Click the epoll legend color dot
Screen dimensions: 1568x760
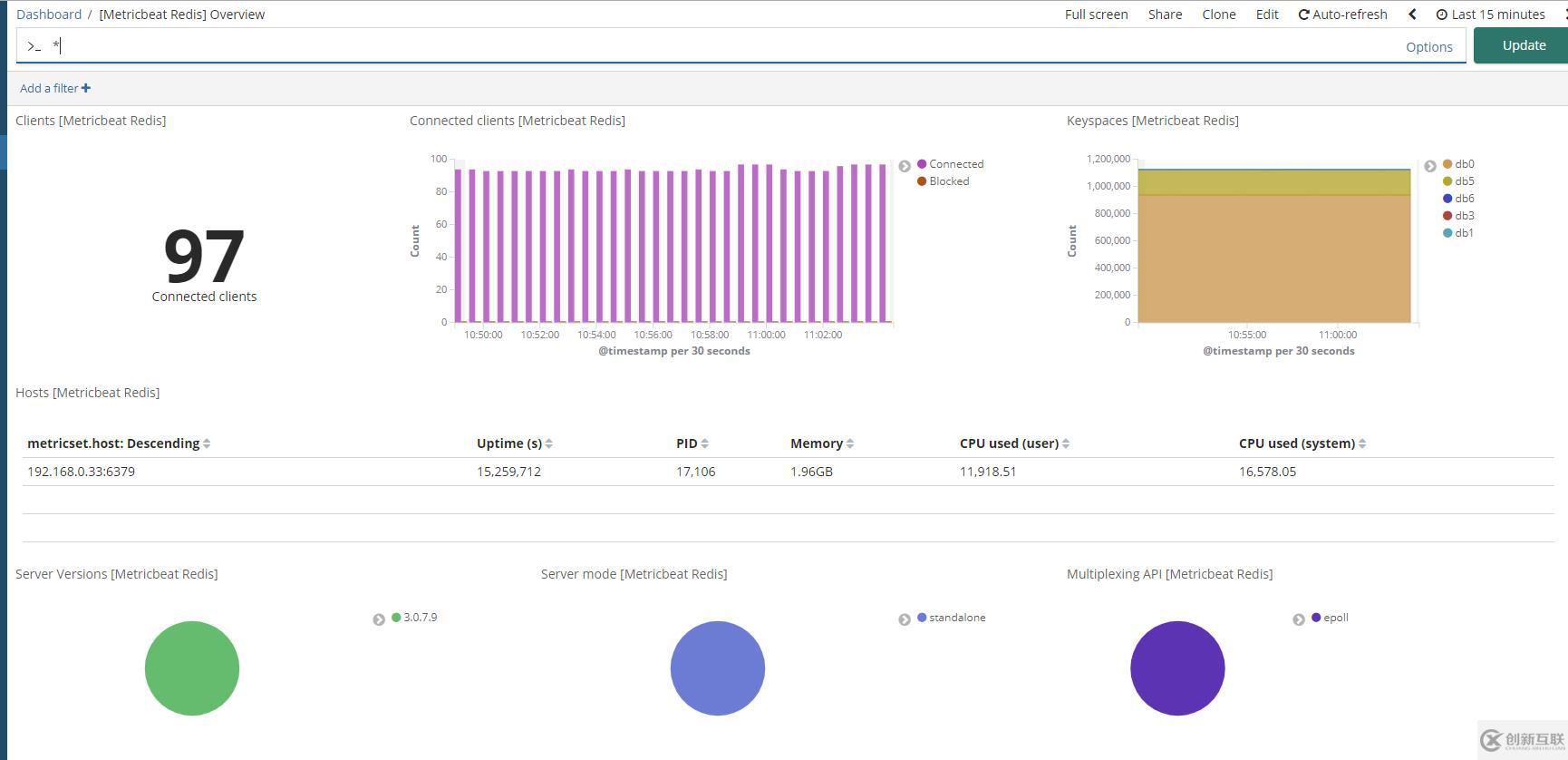pos(1316,618)
